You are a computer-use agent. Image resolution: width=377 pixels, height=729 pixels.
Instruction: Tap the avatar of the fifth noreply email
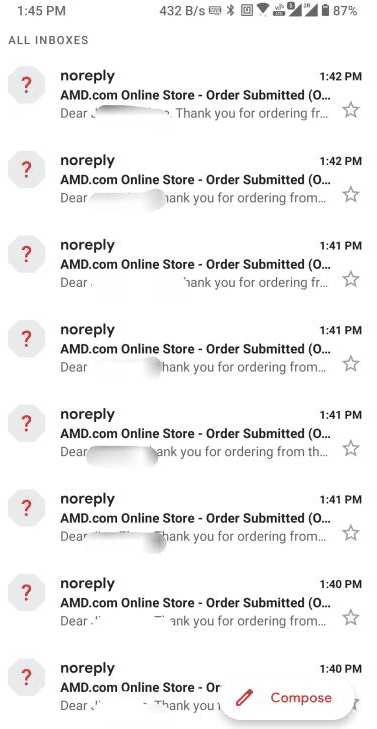26,423
